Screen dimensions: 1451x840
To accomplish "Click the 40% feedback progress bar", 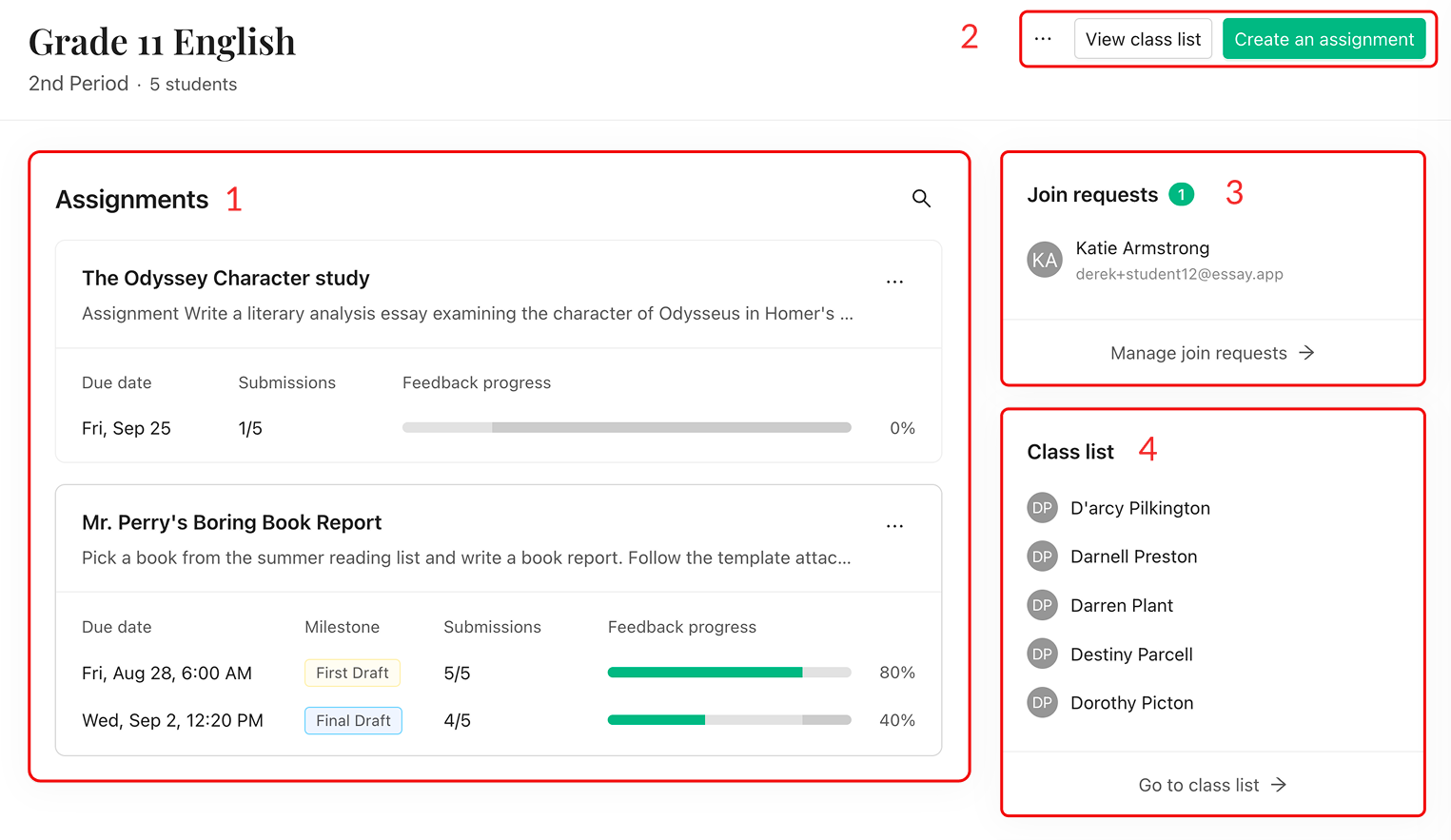I will click(729, 720).
